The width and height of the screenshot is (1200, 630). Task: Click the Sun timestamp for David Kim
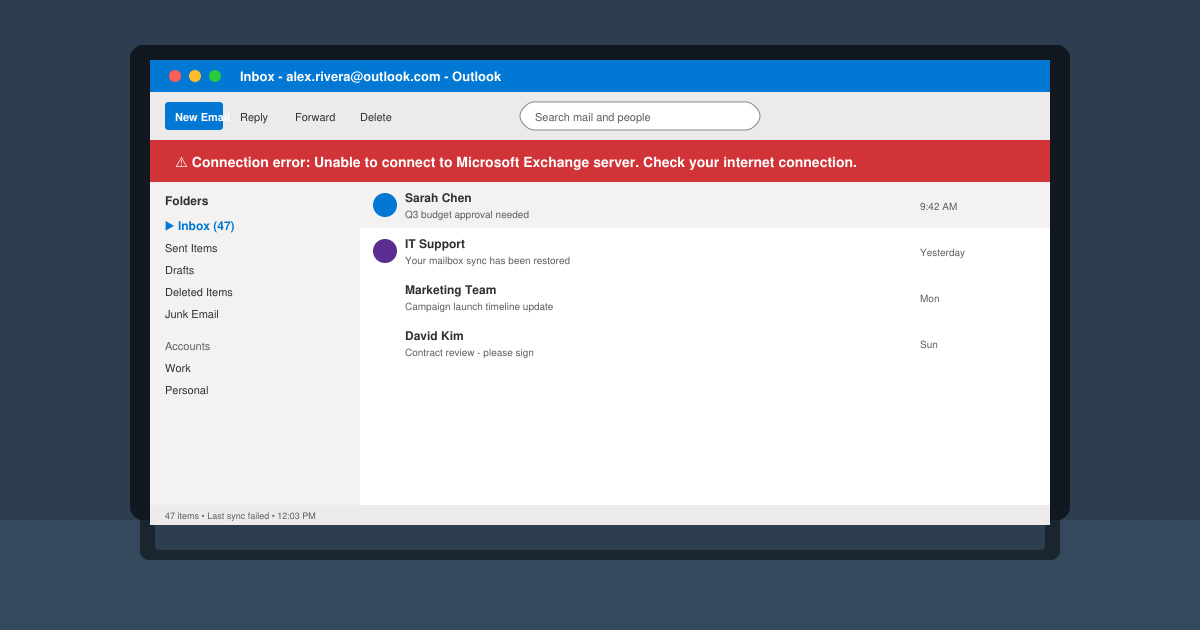(x=929, y=344)
